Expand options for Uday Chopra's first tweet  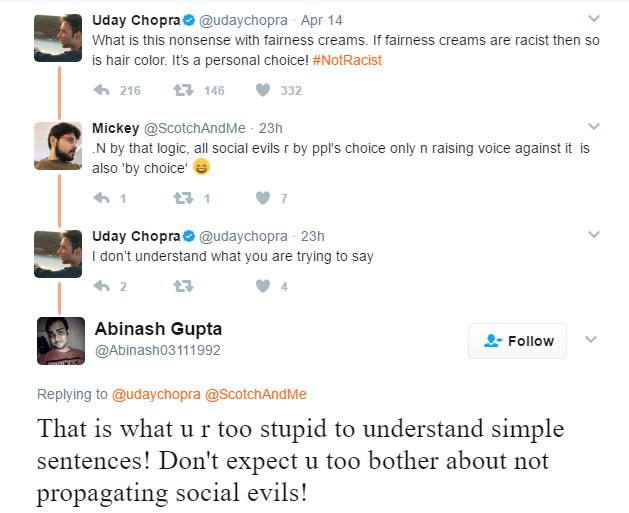593,19
